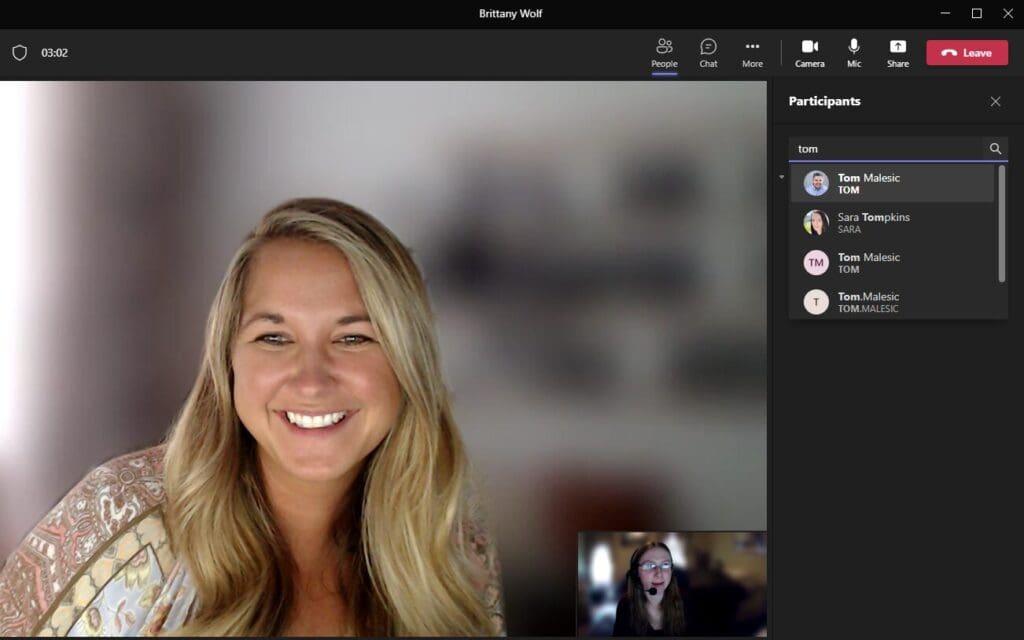Viewport: 1024px width, 640px height.
Task: Close the Teams meeting window
Action: tap(1008, 13)
